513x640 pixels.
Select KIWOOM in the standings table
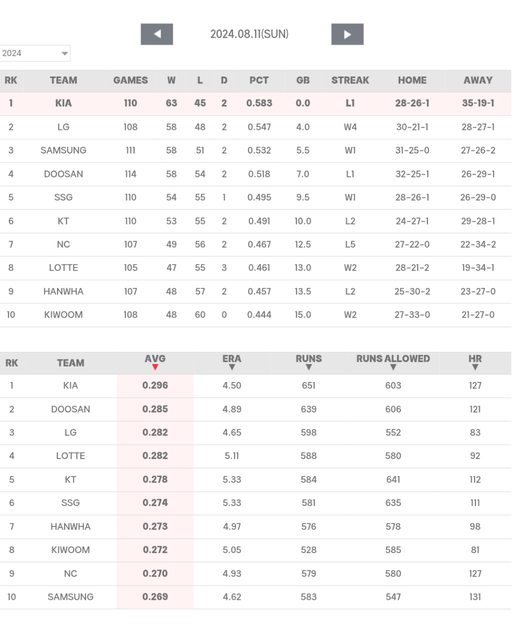[63, 315]
